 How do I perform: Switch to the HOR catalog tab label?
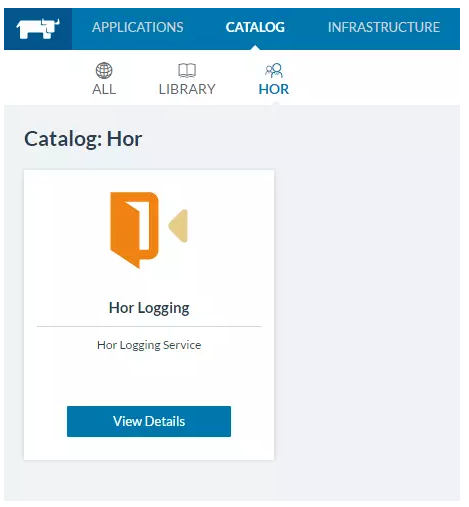(274, 89)
